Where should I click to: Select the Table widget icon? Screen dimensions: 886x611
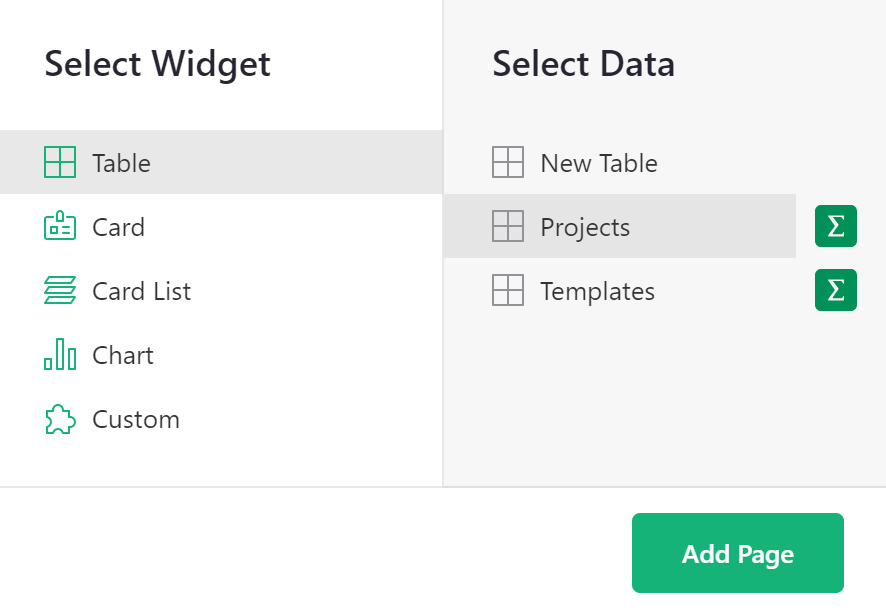coord(60,162)
